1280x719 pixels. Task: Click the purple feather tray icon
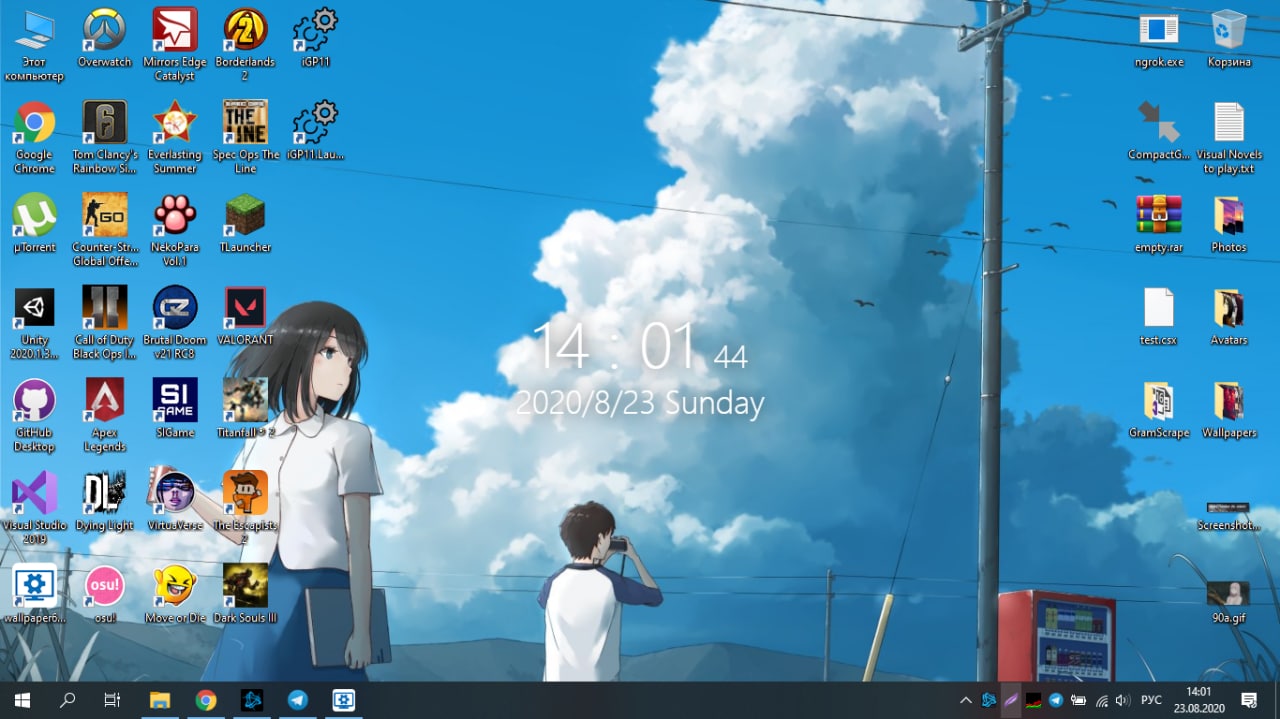pos(1011,700)
